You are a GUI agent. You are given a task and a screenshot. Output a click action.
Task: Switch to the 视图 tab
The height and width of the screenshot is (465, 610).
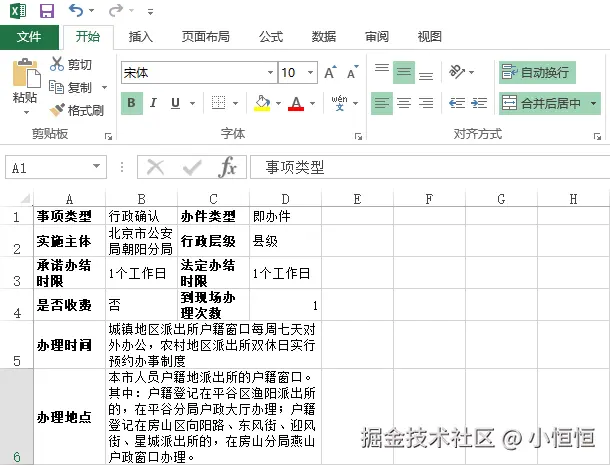point(429,37)
